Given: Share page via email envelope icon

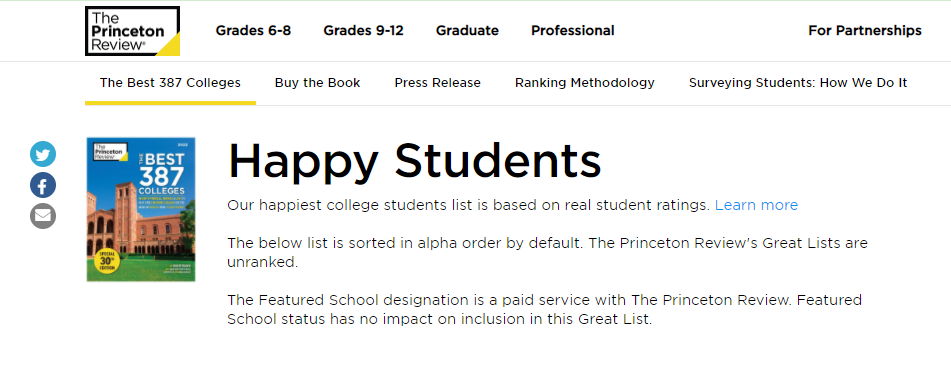Looking at the screenshot, I should coord(43,216).
